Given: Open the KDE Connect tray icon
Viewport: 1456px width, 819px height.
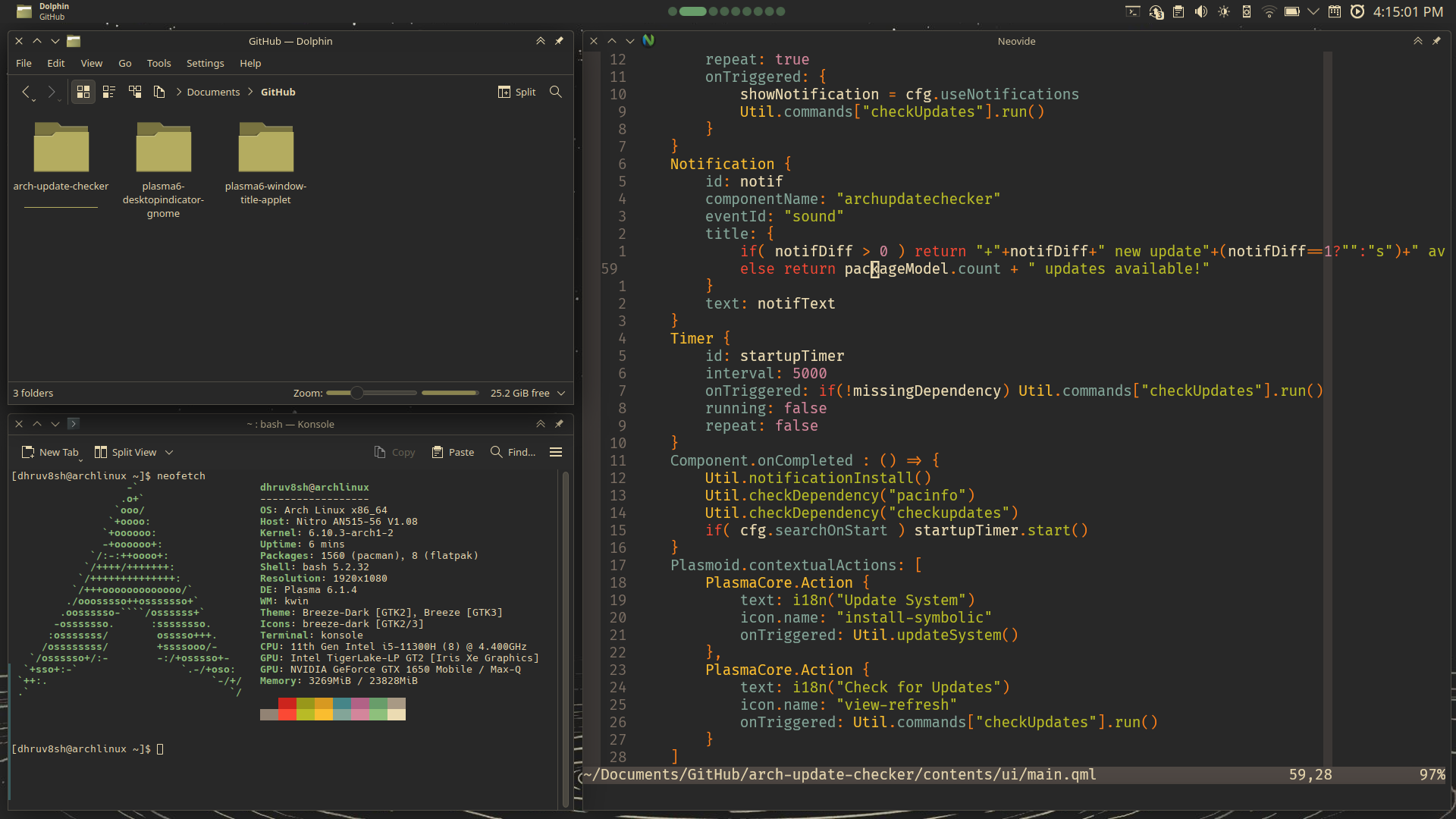Looking at the screenshot, I should pos(1247,12).
